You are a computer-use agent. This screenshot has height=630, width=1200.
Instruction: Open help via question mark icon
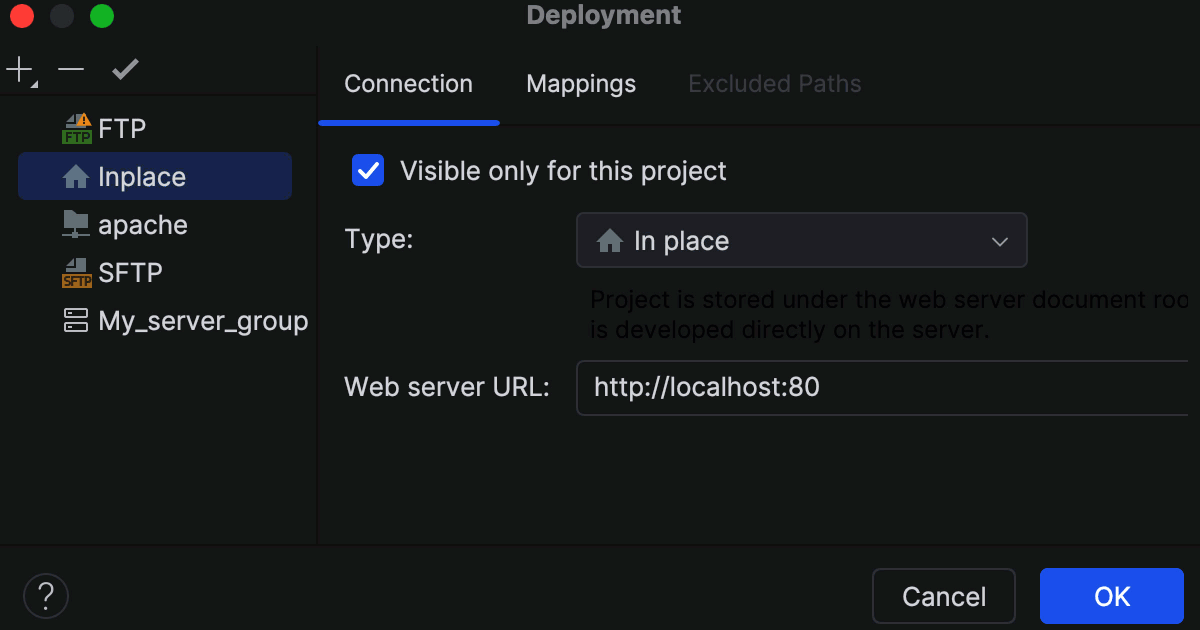click(x=45, y=596)
